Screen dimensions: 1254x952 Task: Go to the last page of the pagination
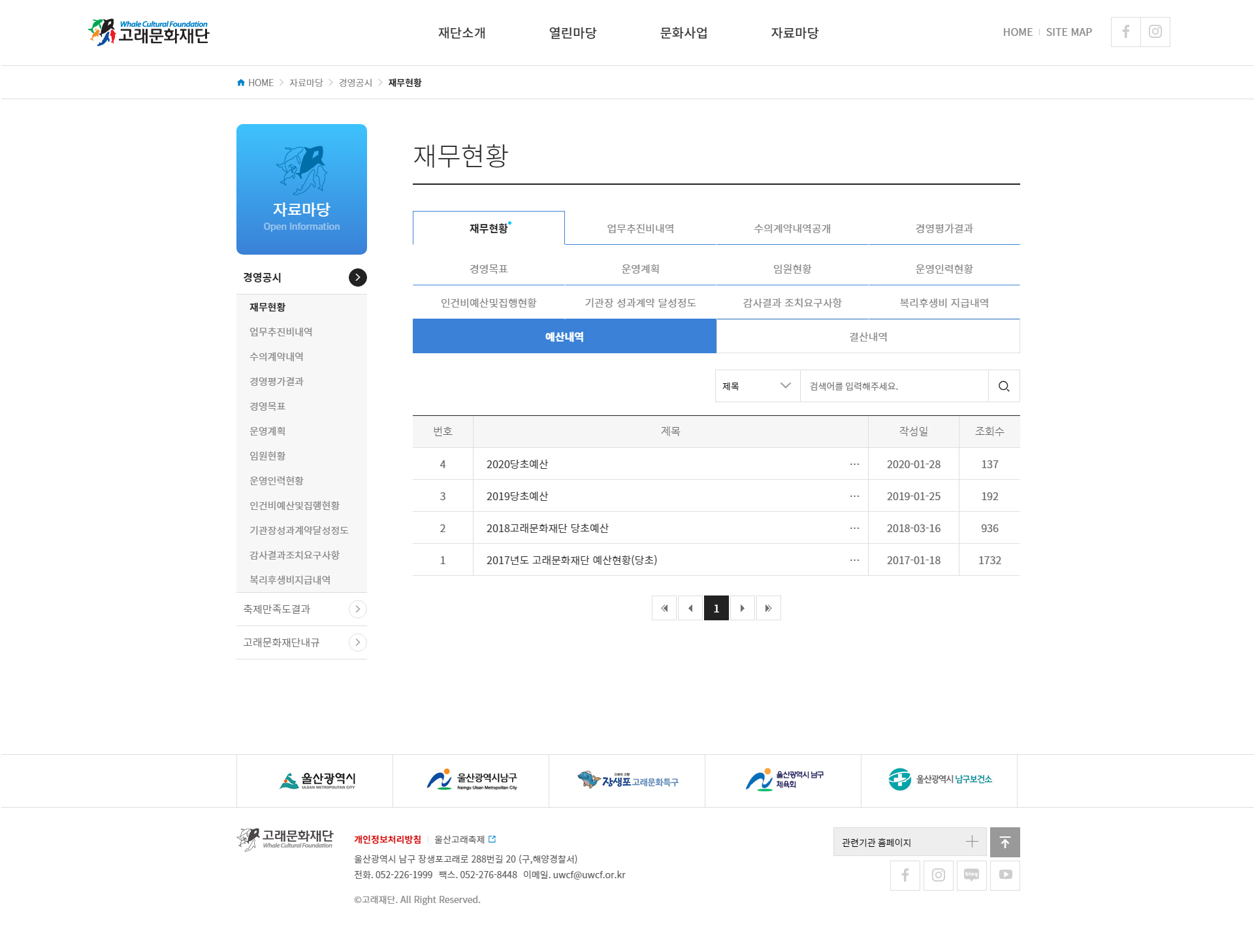(x=768, y=608)
